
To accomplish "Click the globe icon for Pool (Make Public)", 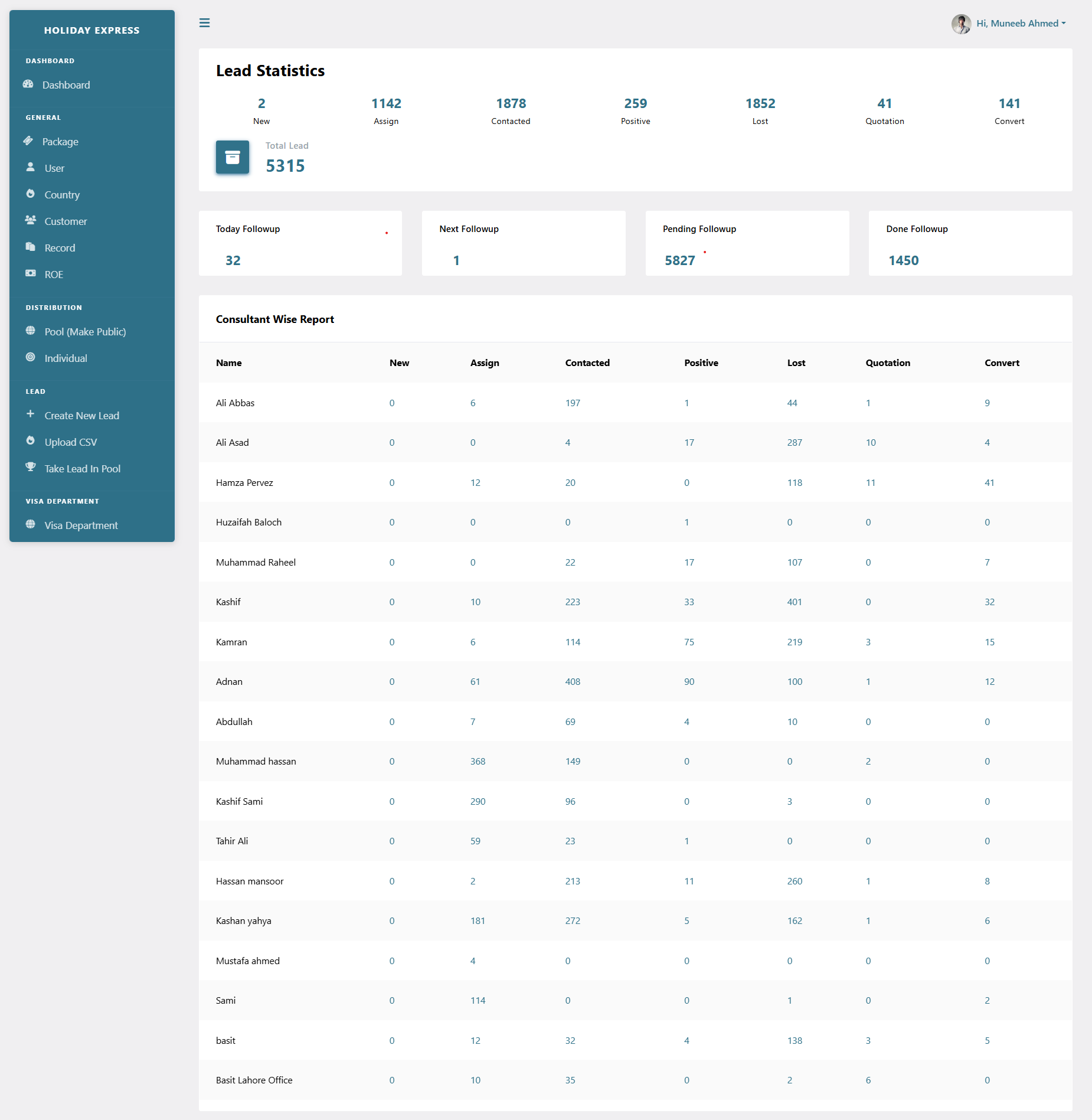I will click(x=30, y=331).
